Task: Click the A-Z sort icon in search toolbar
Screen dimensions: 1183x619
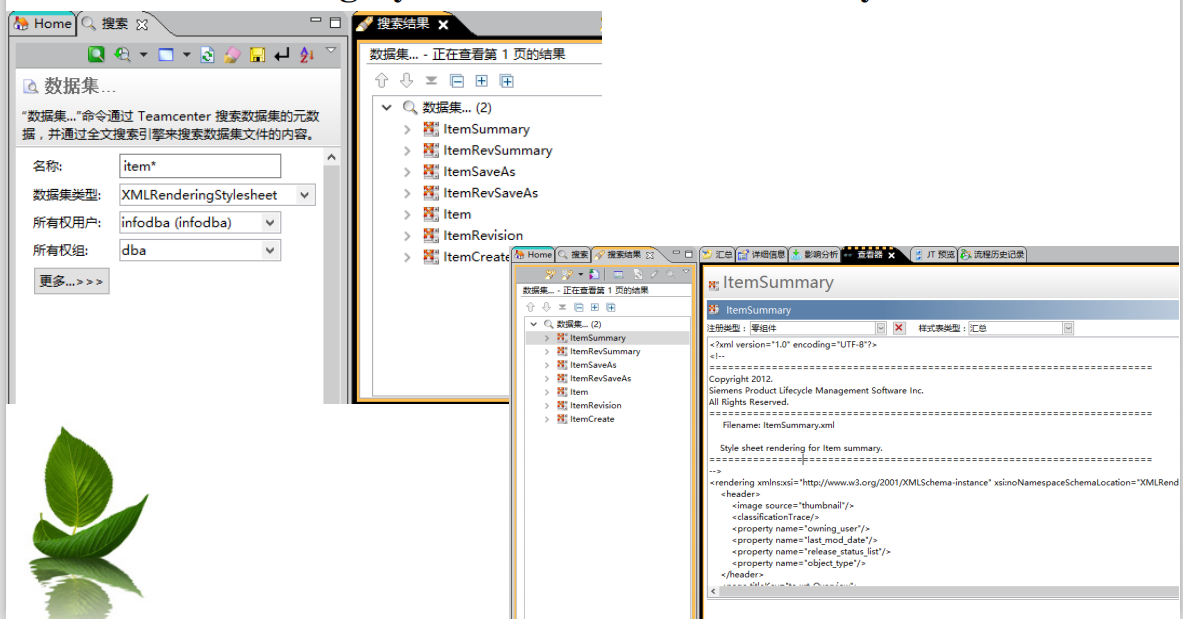Action: (307, 55)
